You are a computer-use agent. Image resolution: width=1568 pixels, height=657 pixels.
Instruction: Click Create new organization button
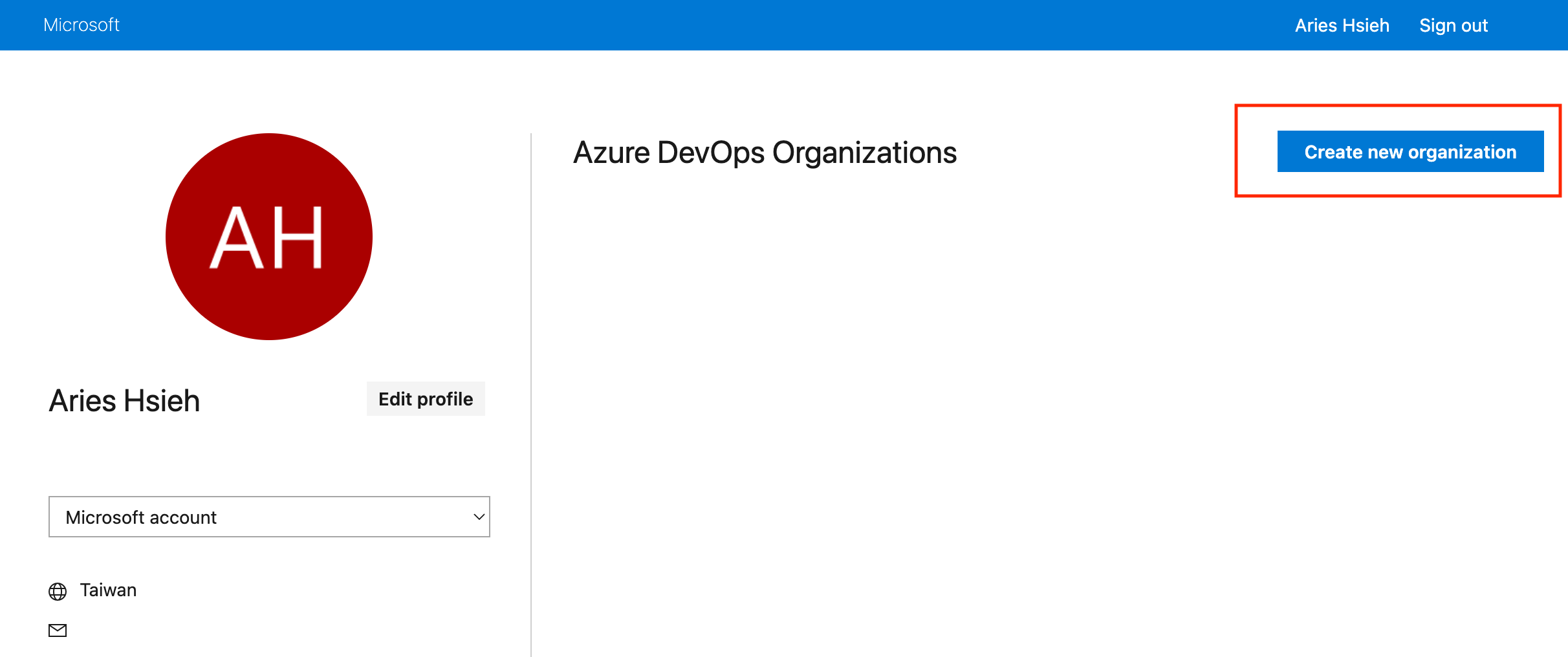click(x=1410, y=152)
